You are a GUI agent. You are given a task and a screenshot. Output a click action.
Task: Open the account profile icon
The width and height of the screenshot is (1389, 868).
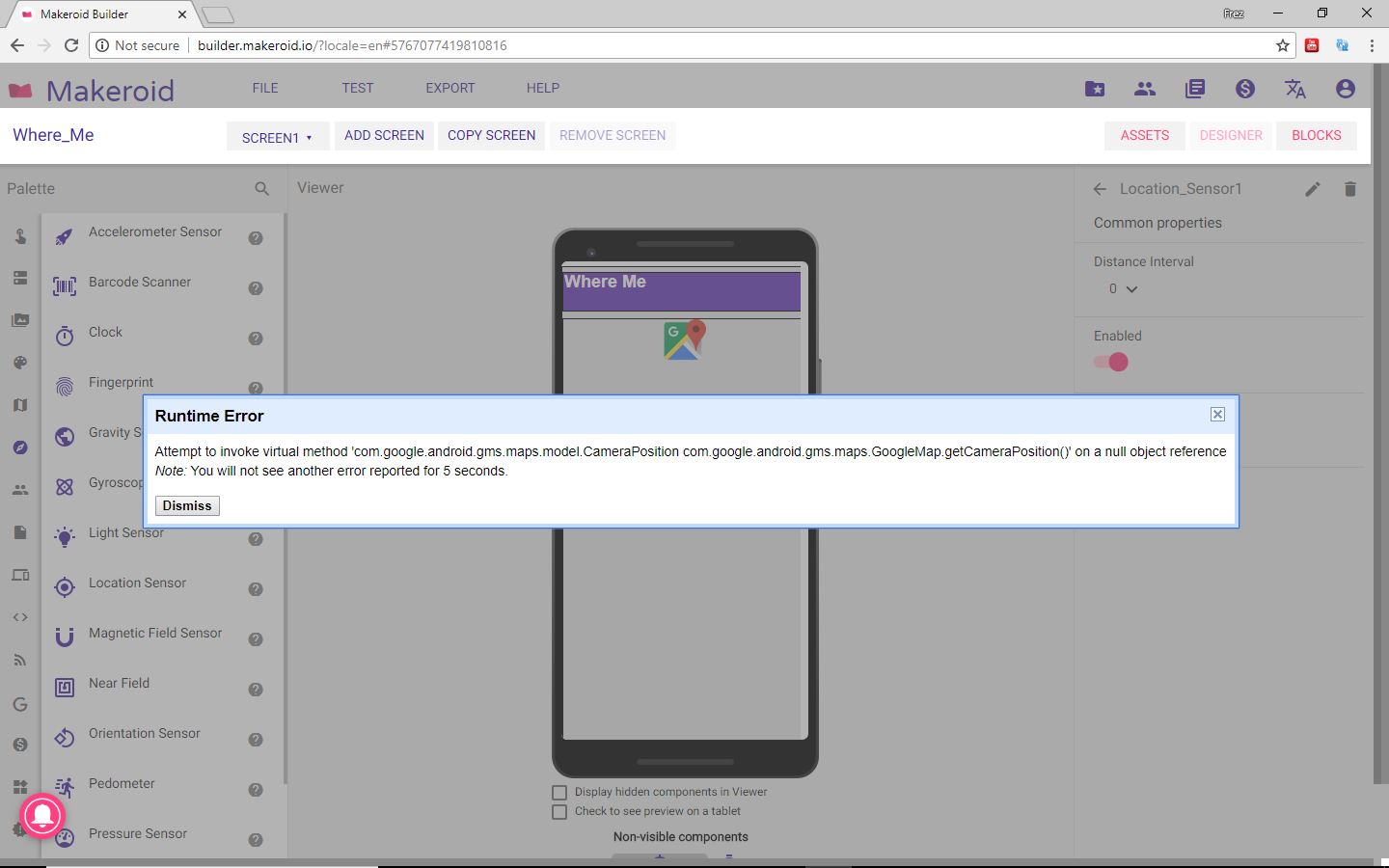(x=1346, y=89)
